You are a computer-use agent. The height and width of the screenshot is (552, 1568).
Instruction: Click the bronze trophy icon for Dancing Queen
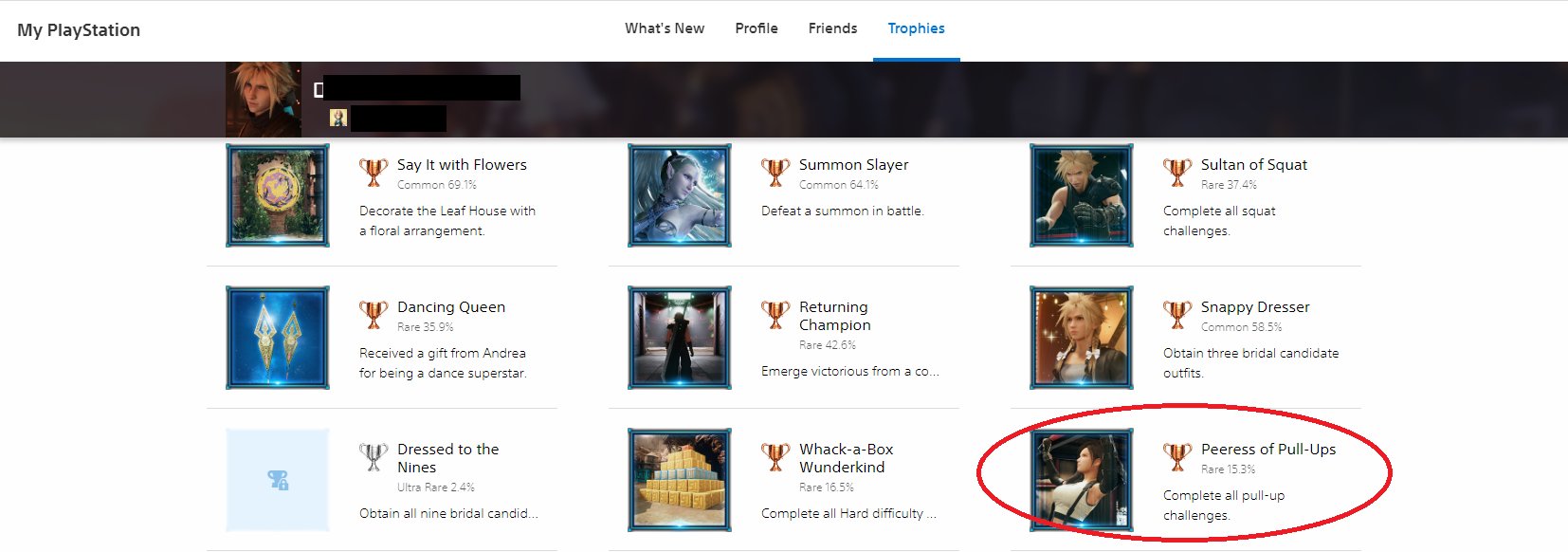pos(374,314)
